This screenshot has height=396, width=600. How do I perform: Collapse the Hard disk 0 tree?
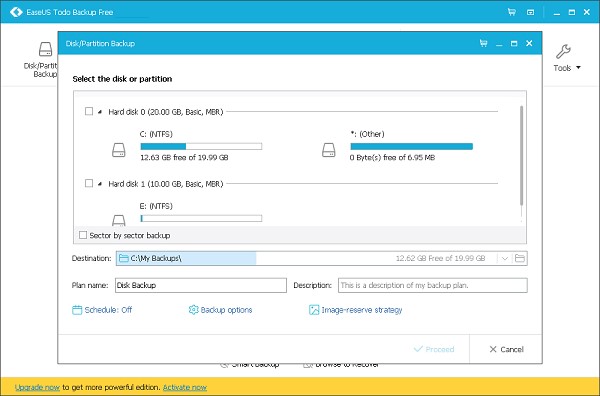tap(100, 112)
